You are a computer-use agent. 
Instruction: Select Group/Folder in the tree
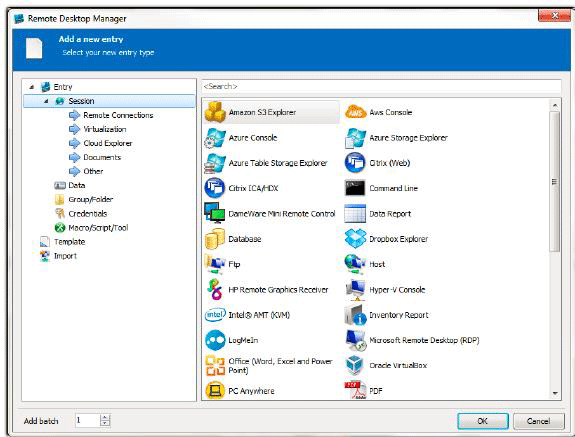pyautogui.click(x=91, y=199)
